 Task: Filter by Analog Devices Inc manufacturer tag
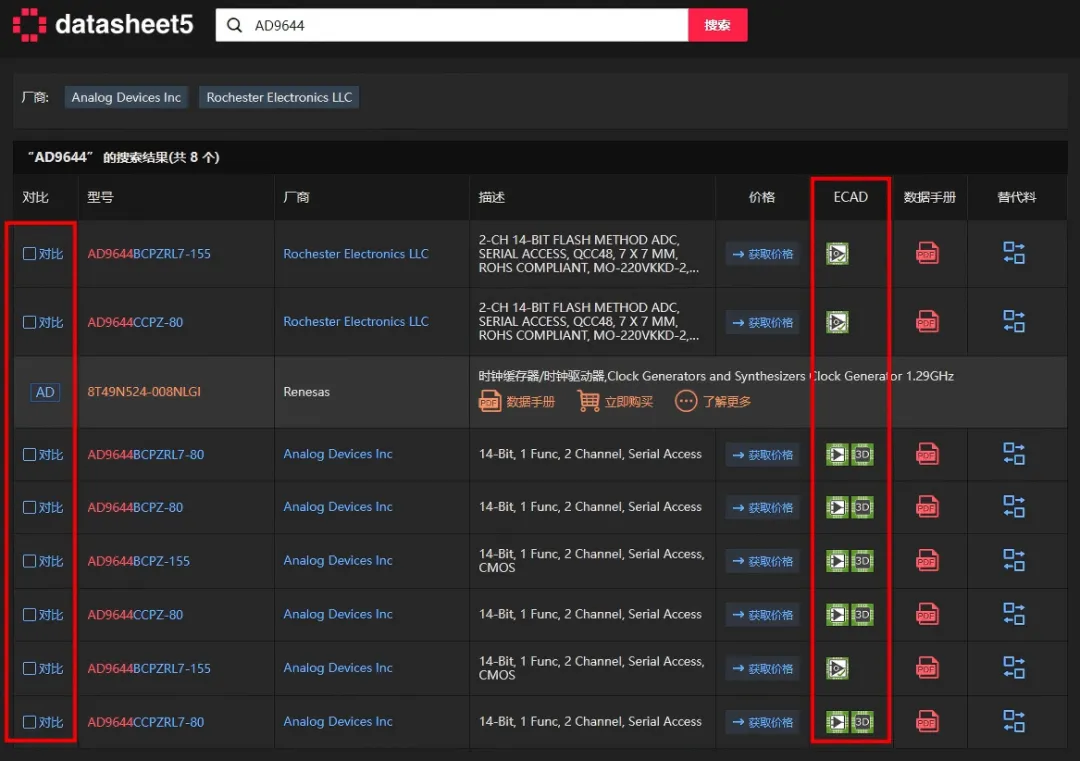(126, 98)
